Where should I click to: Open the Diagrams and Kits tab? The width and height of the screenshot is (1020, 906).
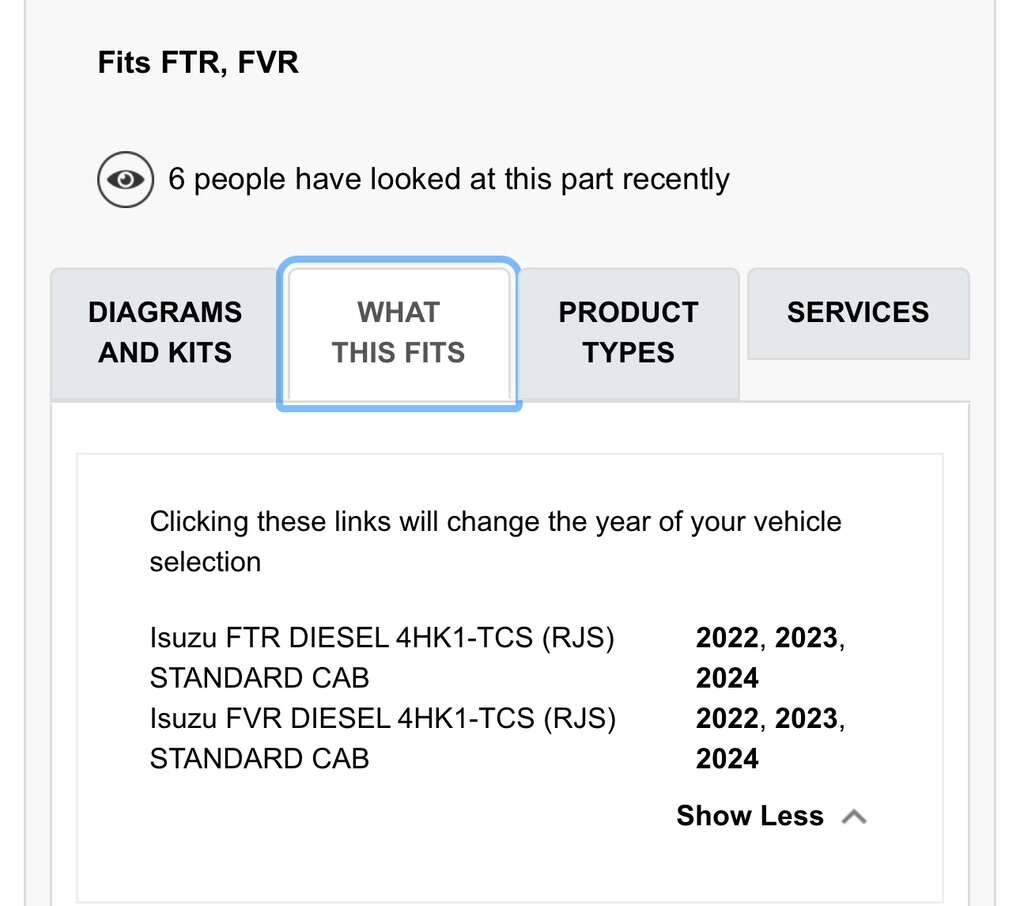click(x=165, y=332)
